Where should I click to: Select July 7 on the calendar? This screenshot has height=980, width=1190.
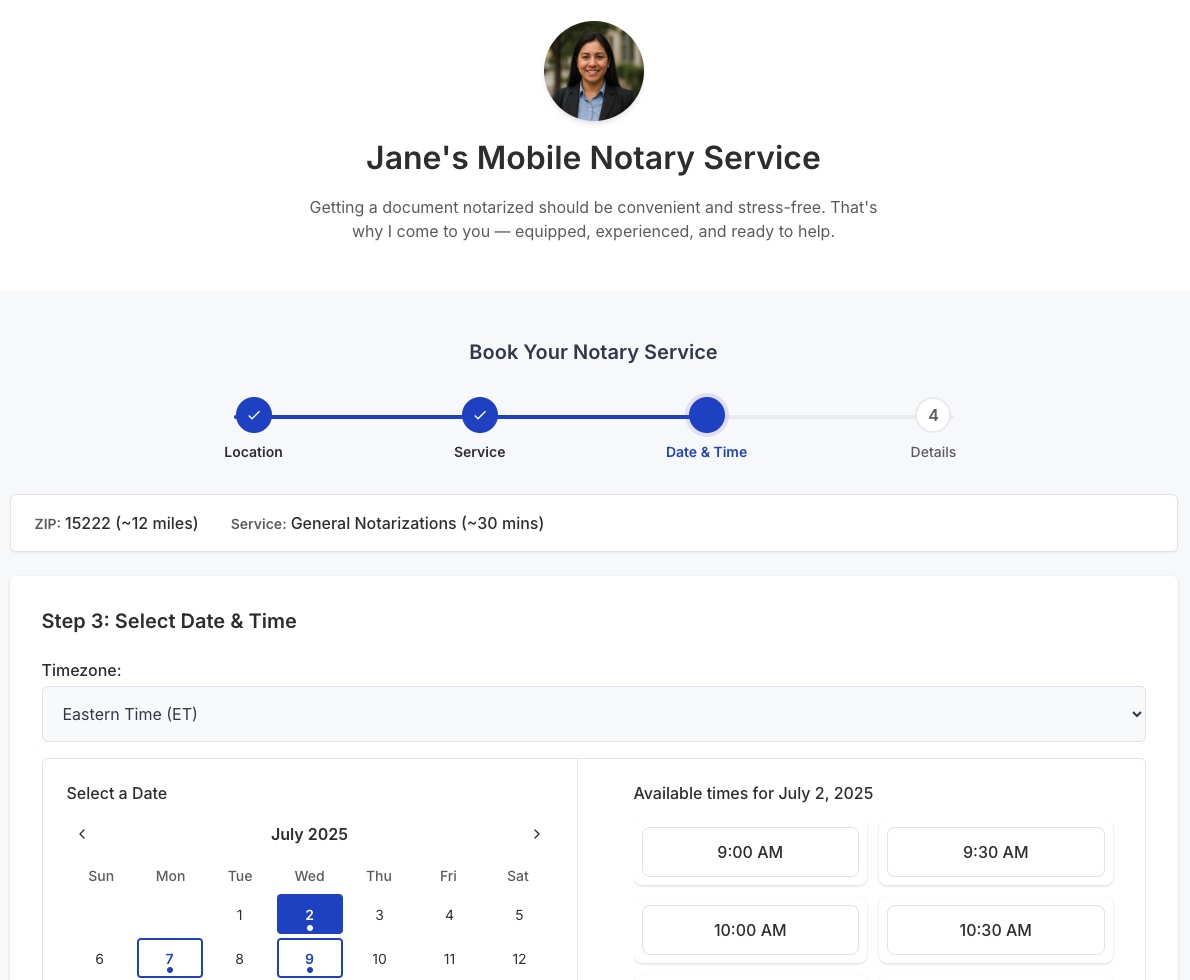click(170, 958)
